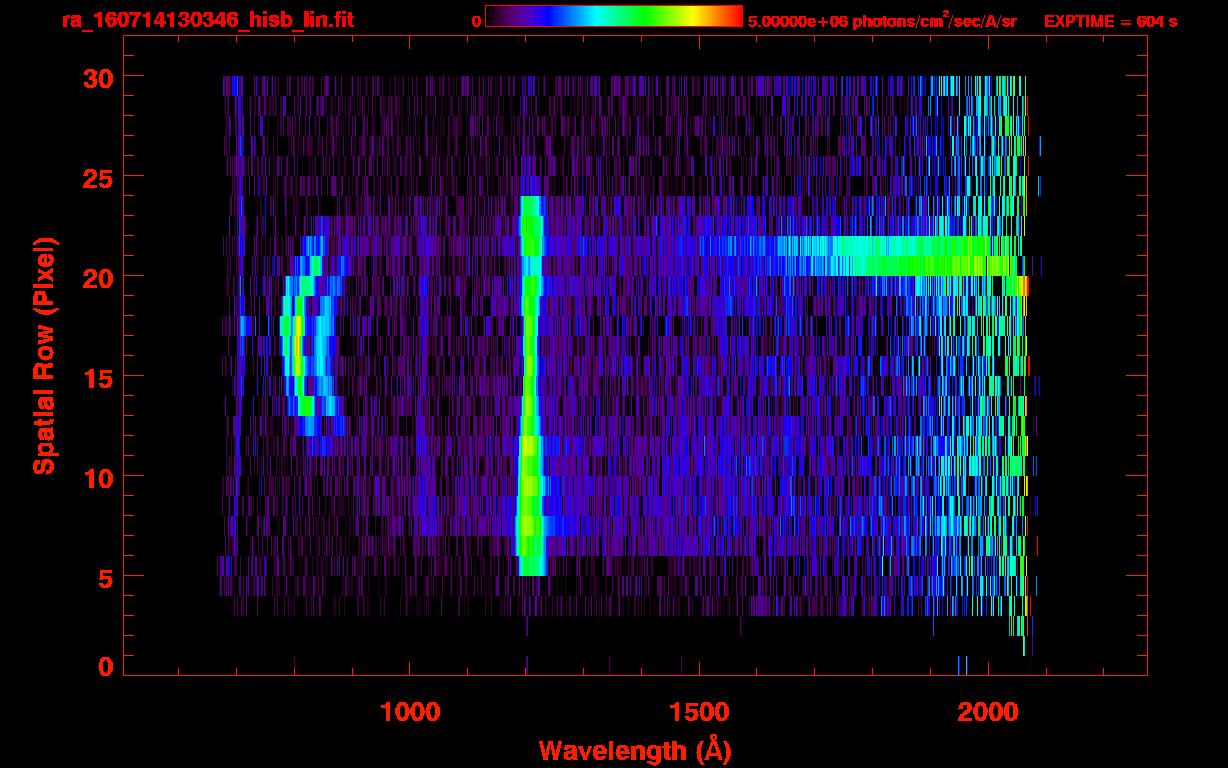Click the x-axis tick label 1500
This screenshot has height=768, width=1228.
click(698, 712)
